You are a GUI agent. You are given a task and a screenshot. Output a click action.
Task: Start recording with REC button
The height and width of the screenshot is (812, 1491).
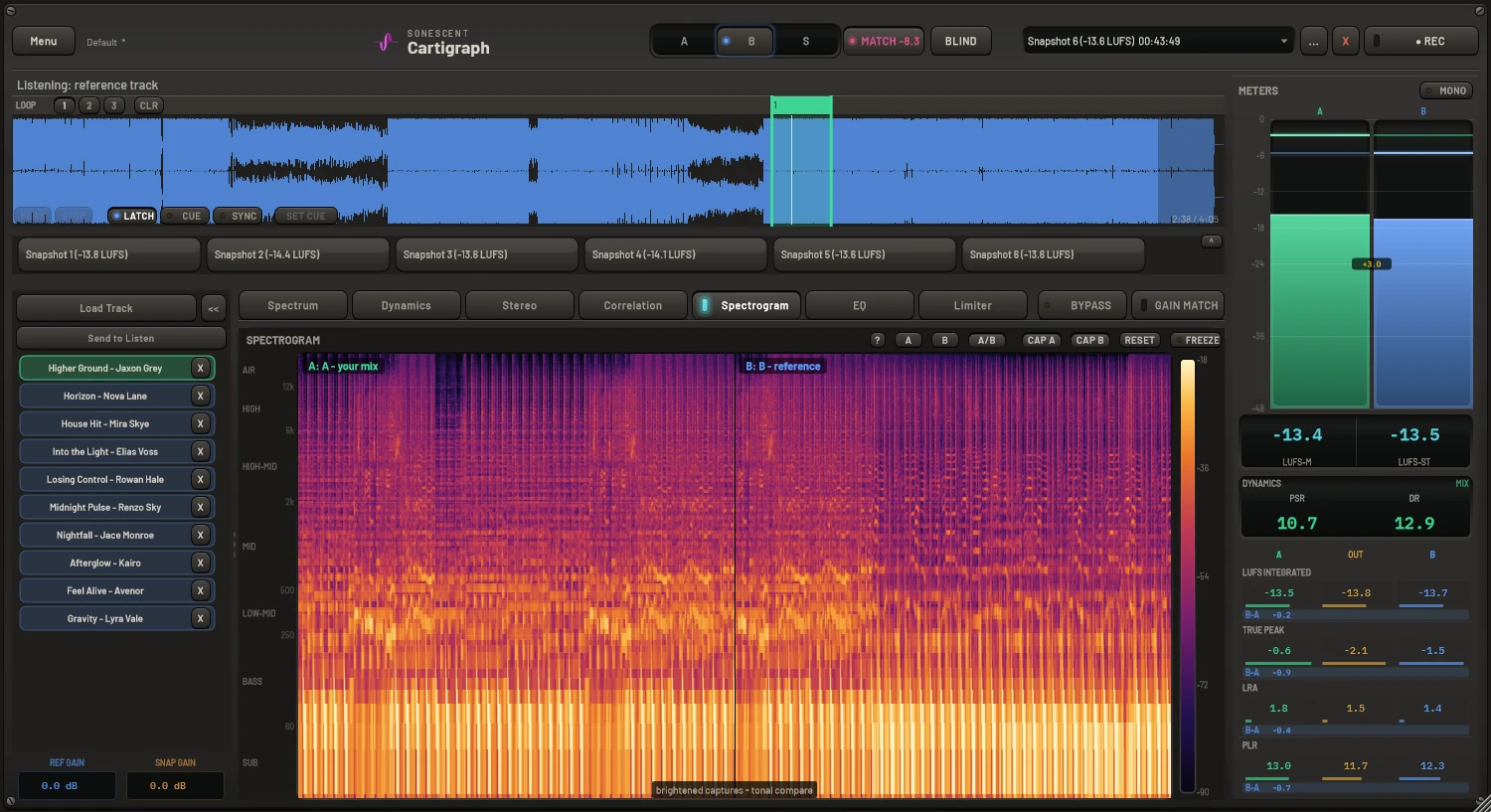pyautogui.click(x=1421, y=41)
